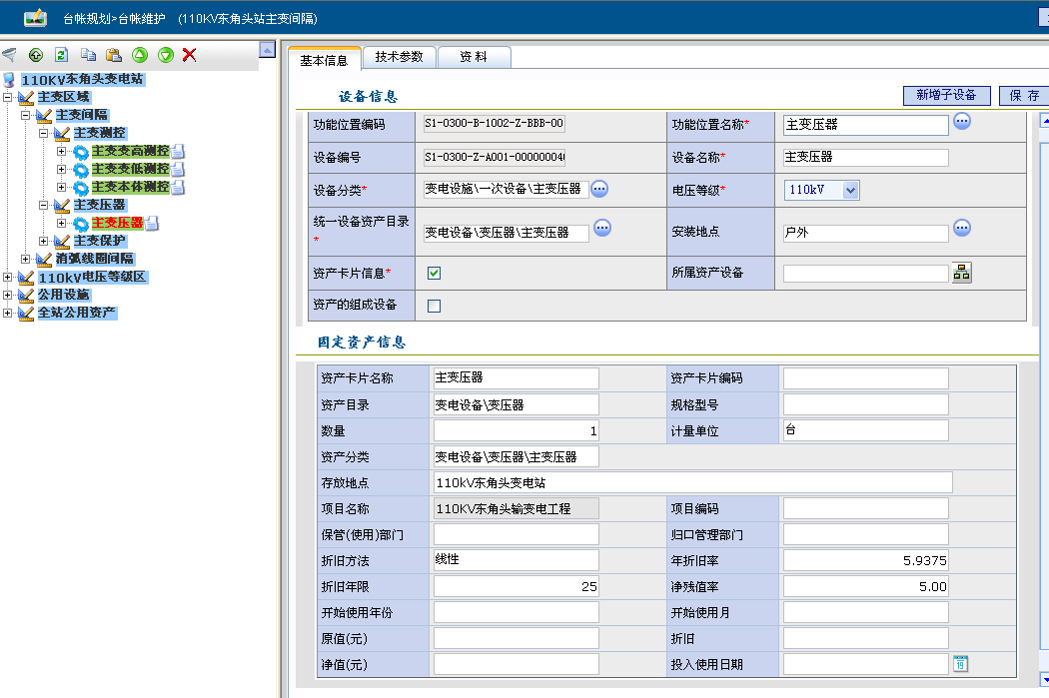
Task: Open the calendar picker for 投入使用日期
Action: click(960, 663)
